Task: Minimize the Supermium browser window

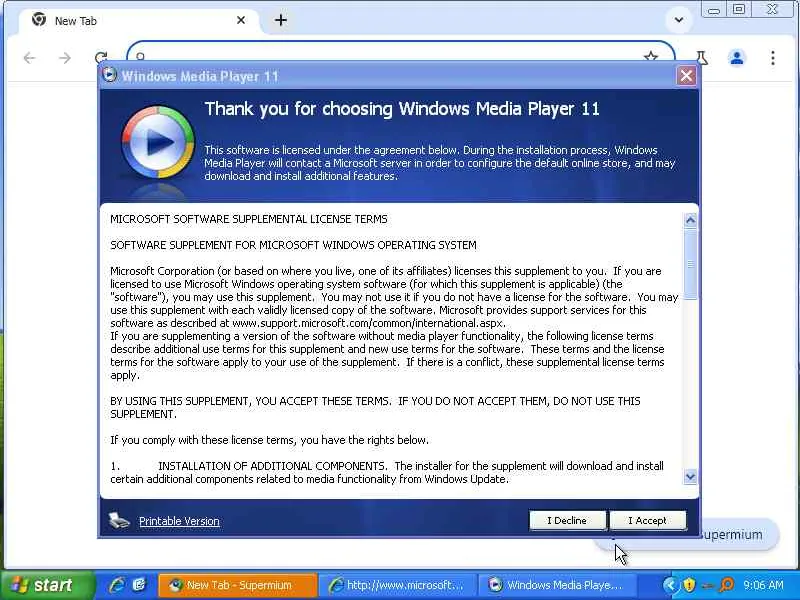Action: coord(714,10)
